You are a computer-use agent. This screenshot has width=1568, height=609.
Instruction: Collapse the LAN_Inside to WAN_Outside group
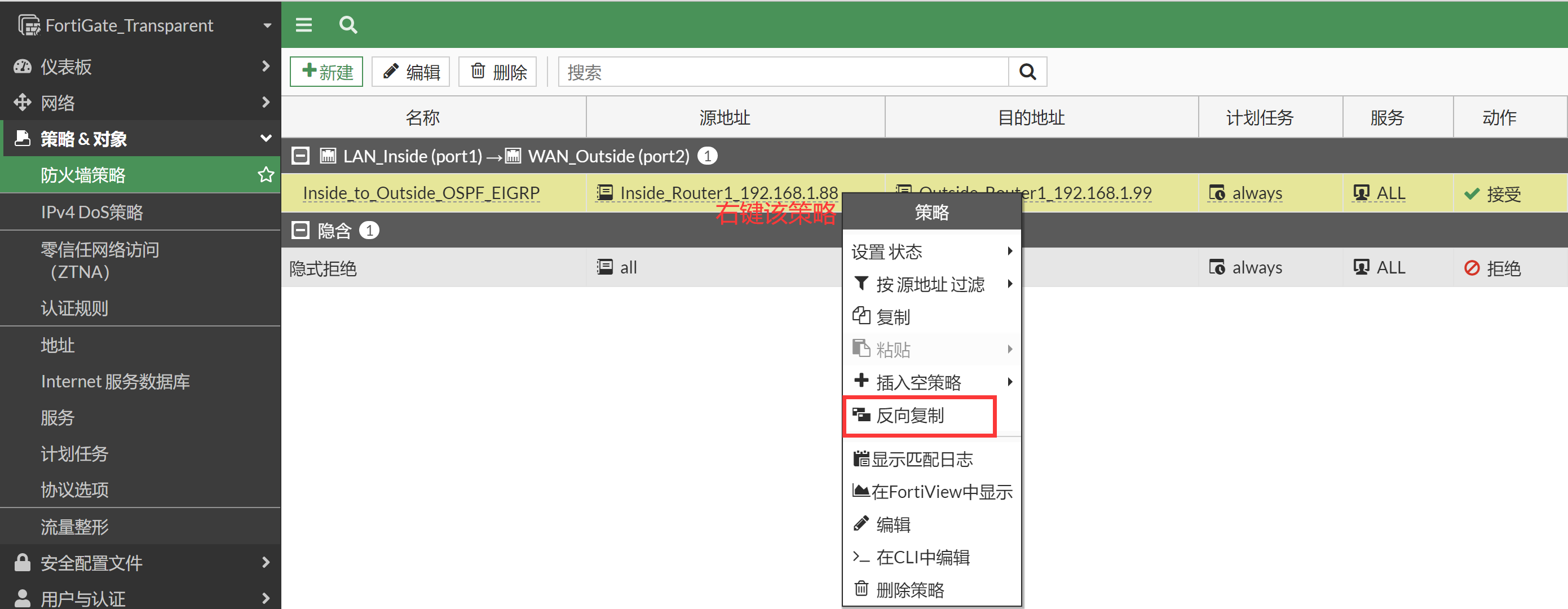point(300,156)
